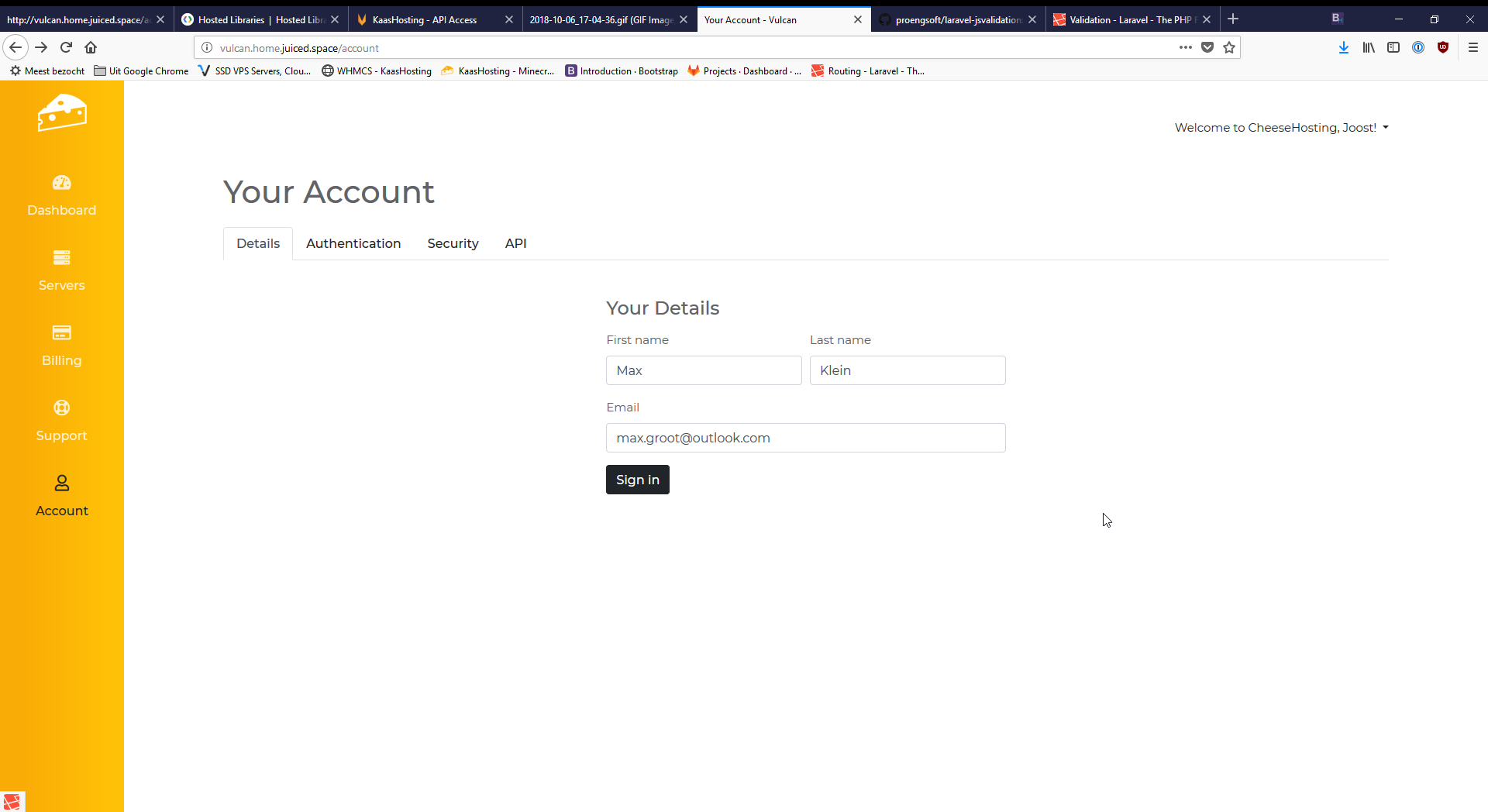Bookmark this page with star icon
This screenshot has width=1488, height=812.
click(x=1229, y=48)
